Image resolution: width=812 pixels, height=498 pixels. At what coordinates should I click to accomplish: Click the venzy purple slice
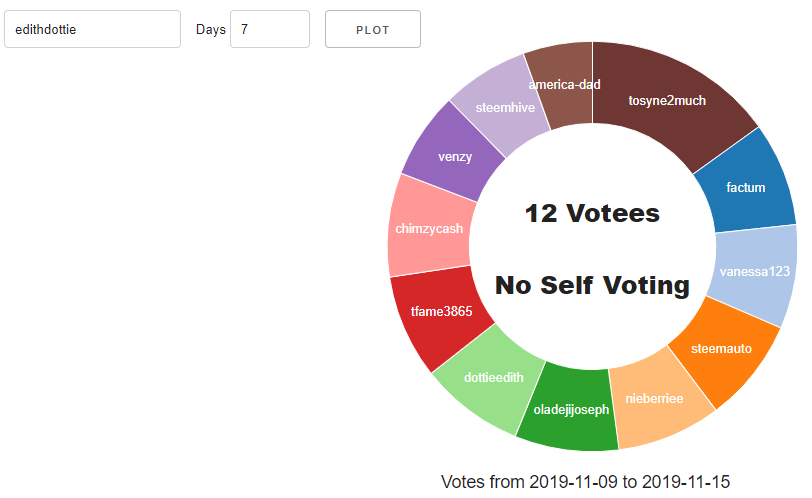coord(453,155)
